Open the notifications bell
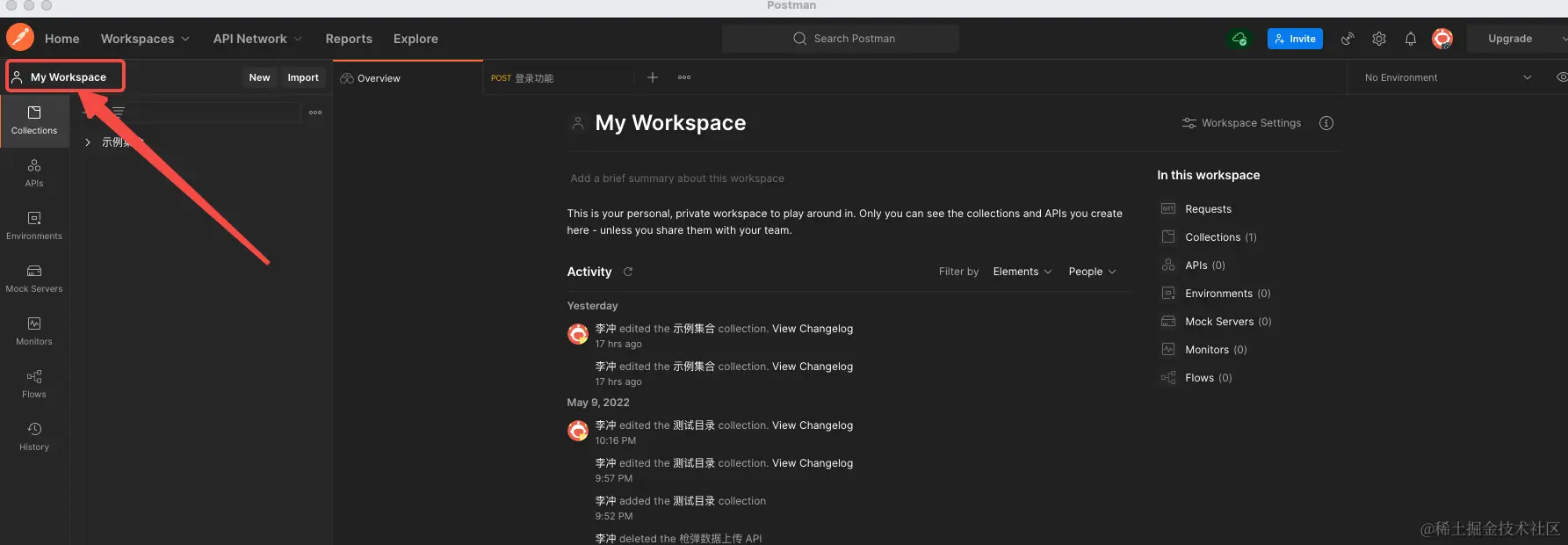Image resolution: width=1568 pixels, height=545 pixels. pos(1411,39)
